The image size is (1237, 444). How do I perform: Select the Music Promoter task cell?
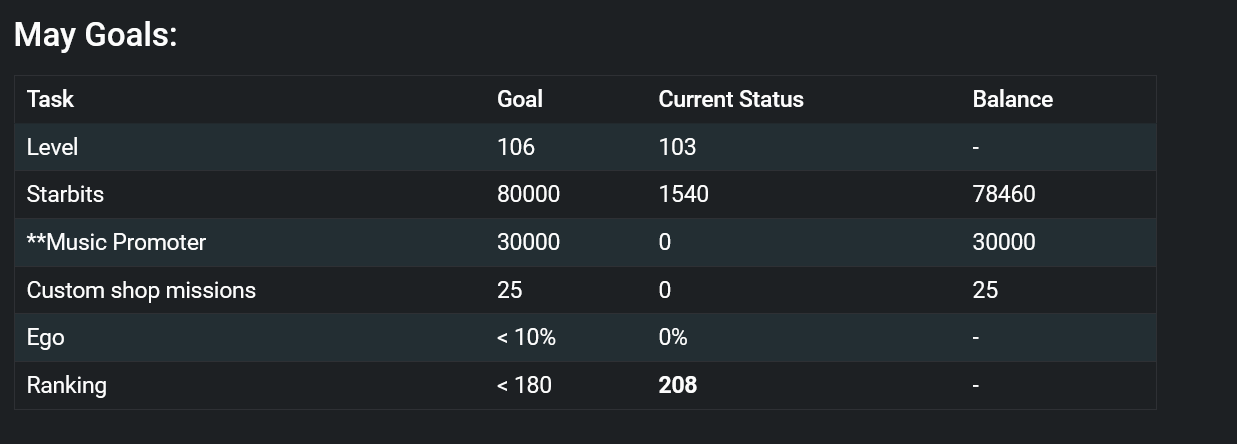click(x=116, y=242)
